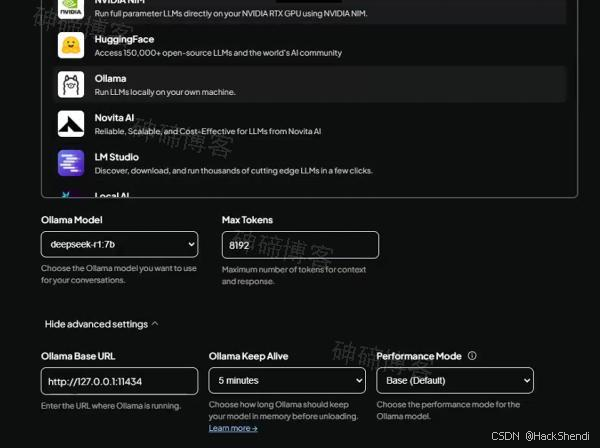This screenshot has width=600, height=448.
Task: Click the 'Ollama Model' label
Action: 72,220
